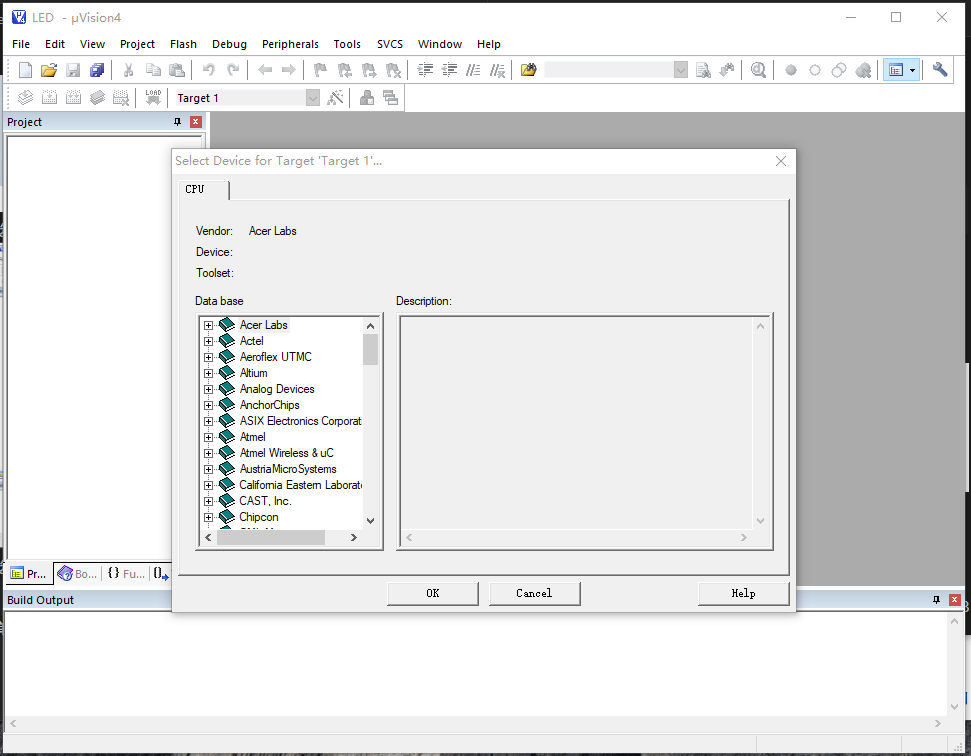The height and width of the screenshot is (756, 971).
Task: Click down arrow of database vertical scrollbar
Action: (370, 520)
